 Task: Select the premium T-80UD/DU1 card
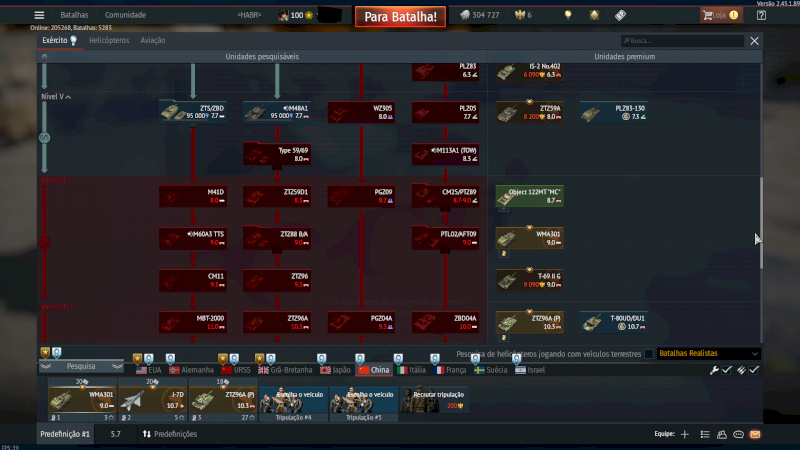[614, 322]
